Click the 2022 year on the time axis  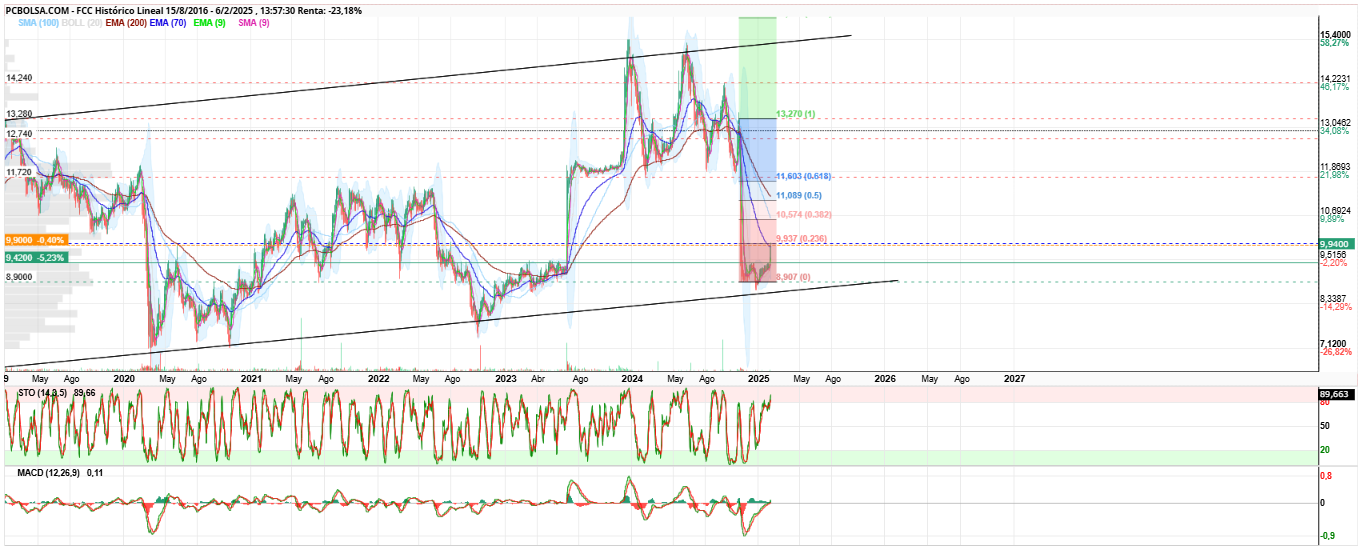click(378, 379)
